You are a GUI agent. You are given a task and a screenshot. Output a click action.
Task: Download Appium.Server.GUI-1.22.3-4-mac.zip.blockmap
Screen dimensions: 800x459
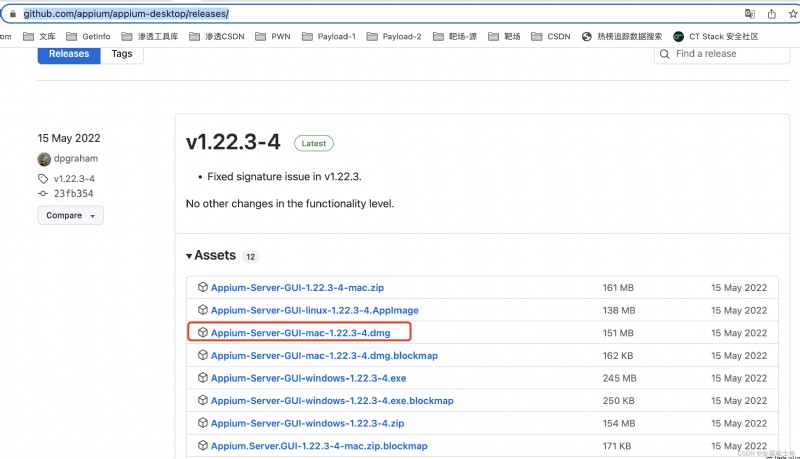pos(319,446)
